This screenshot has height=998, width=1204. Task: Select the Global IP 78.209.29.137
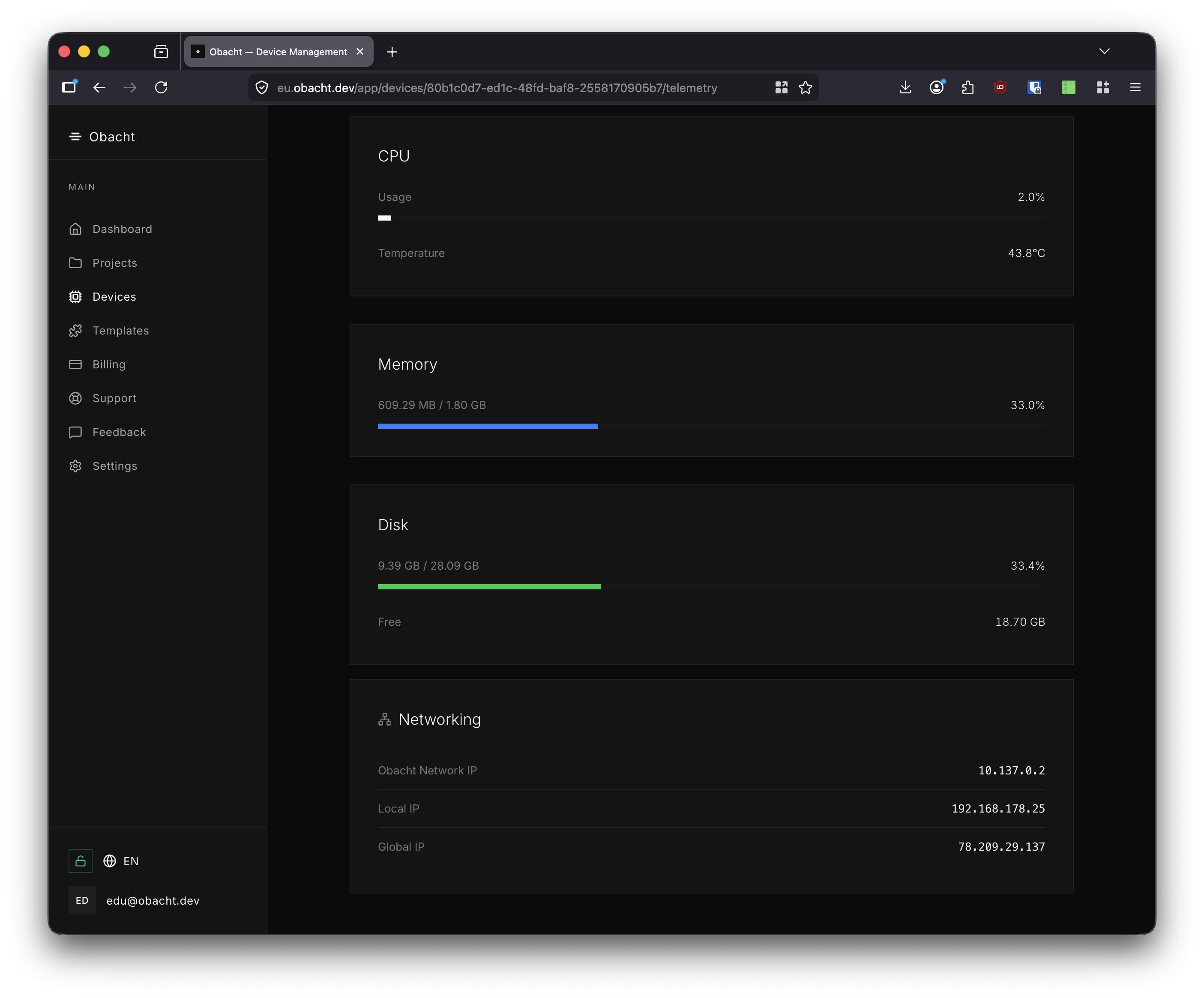pyautogui.click(x=1002, y=847)
